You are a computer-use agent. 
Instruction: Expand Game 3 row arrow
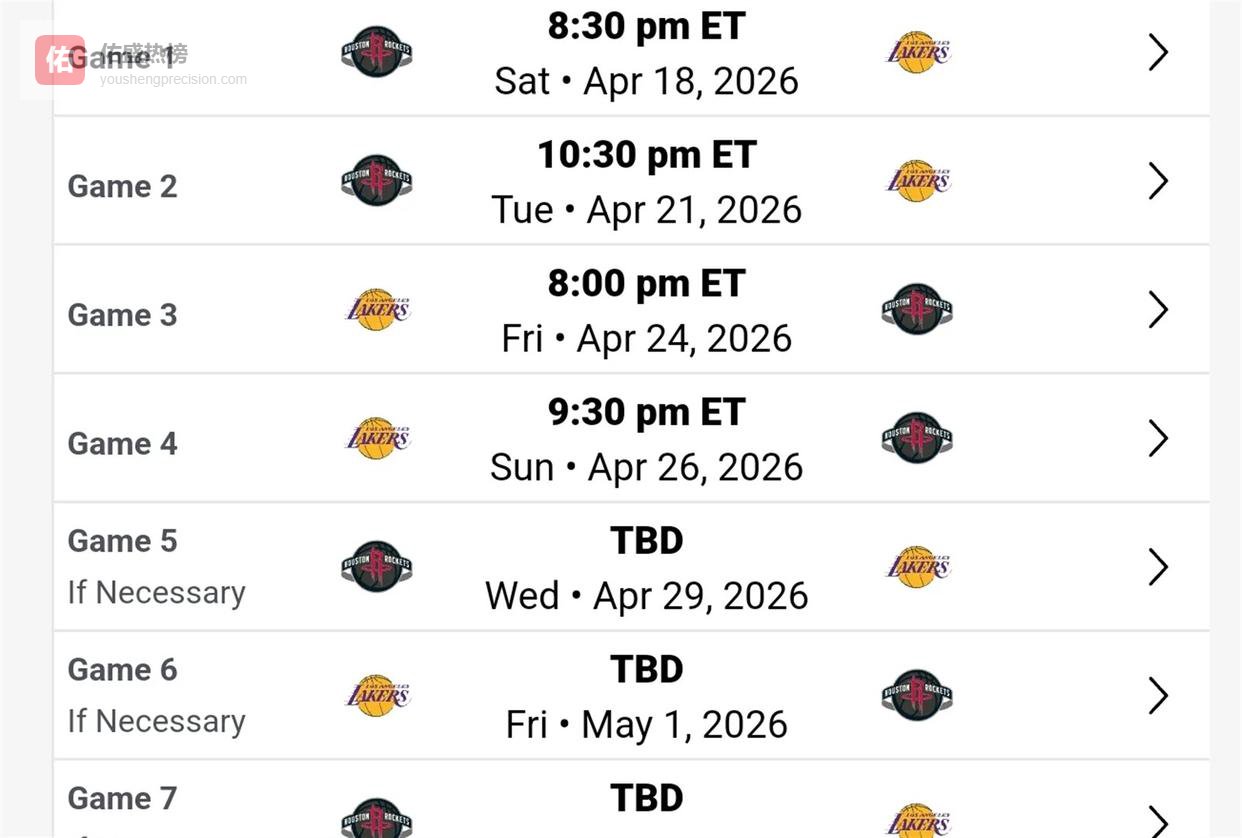(1158, 310)
